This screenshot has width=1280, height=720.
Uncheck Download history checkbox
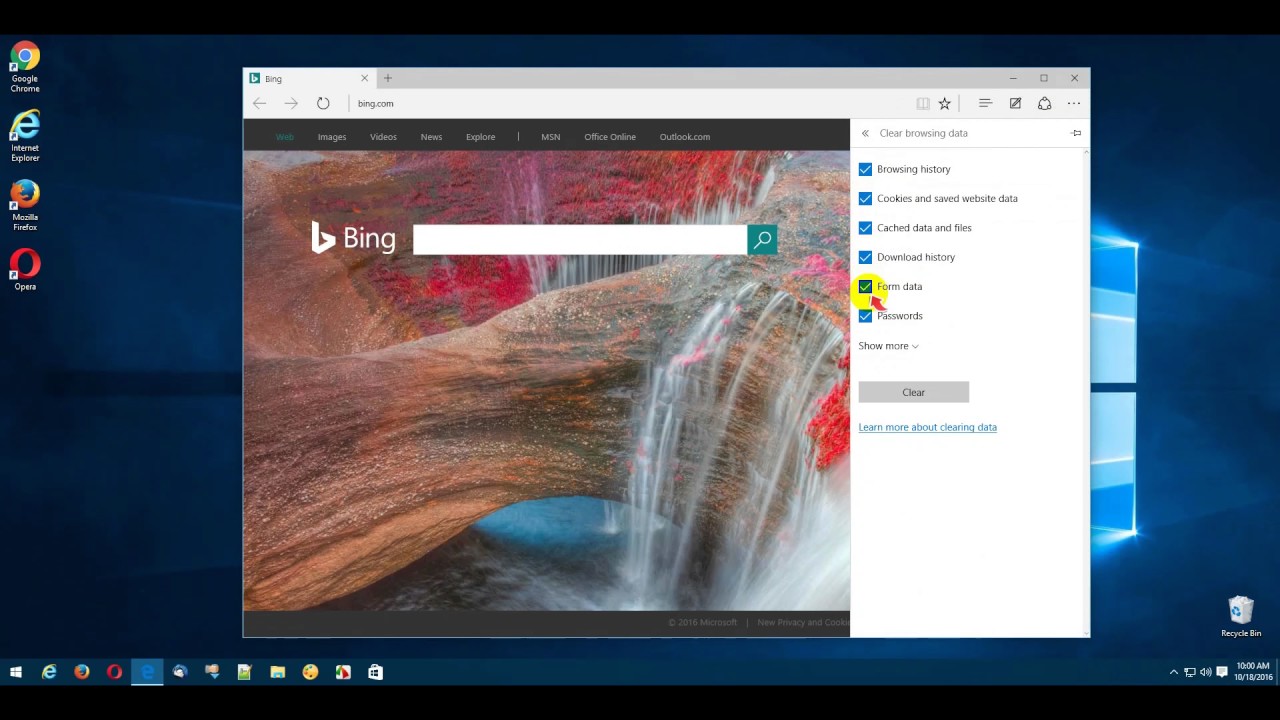point(865,257)
